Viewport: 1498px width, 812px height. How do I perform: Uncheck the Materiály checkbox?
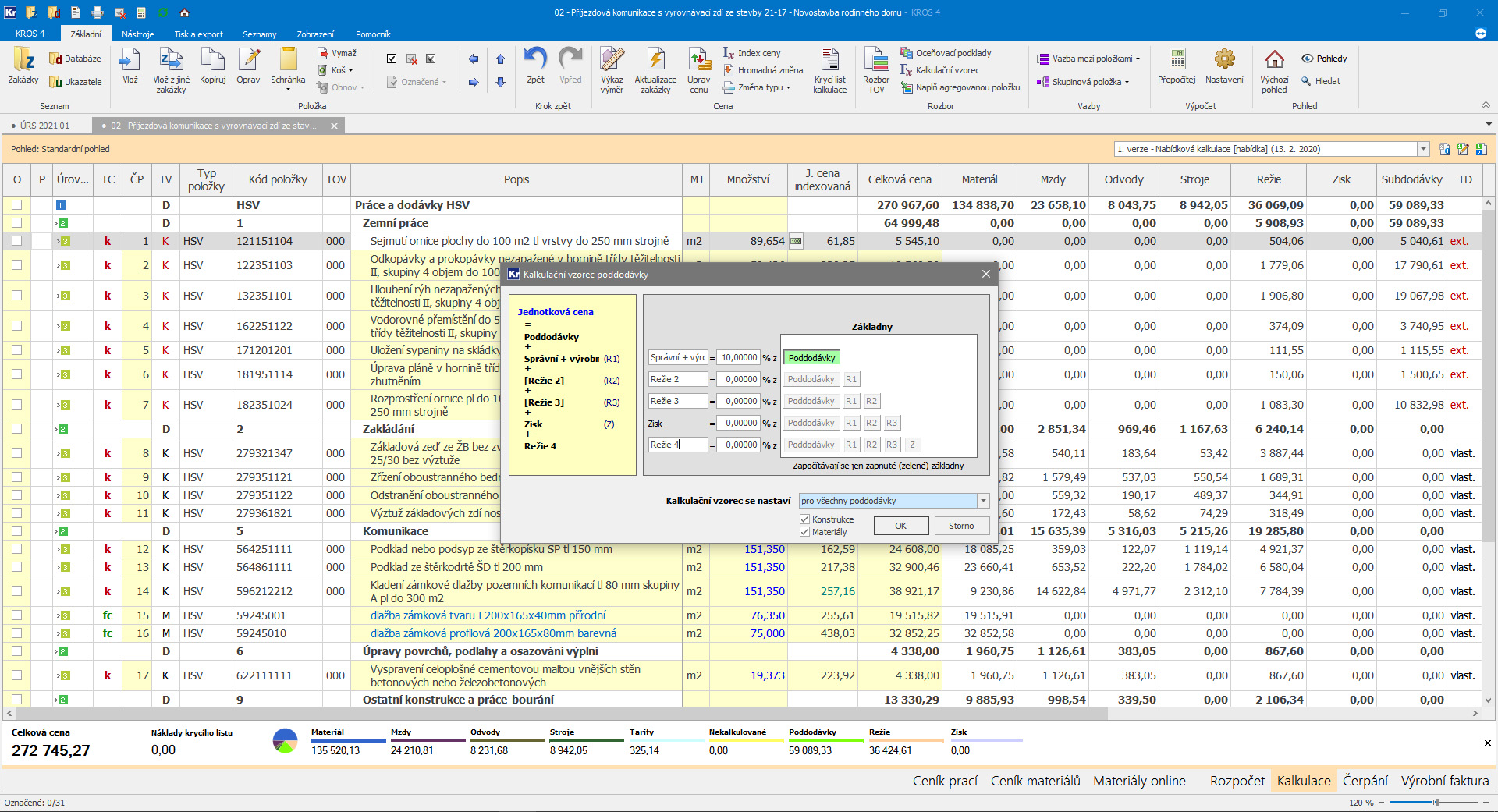[x=805, y=532]
